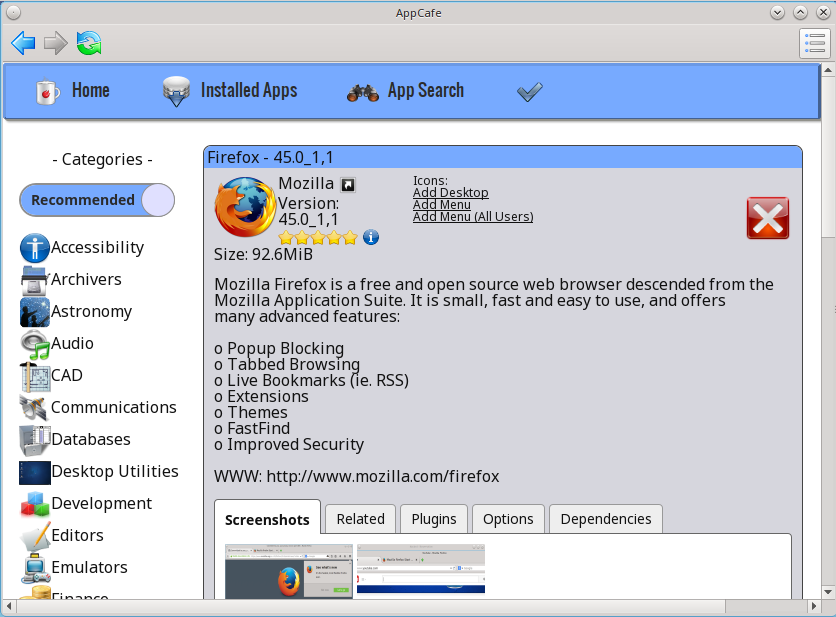
Task: Open the first Firefox screenshot thumbnail
Action: click(x=289, y=571)
